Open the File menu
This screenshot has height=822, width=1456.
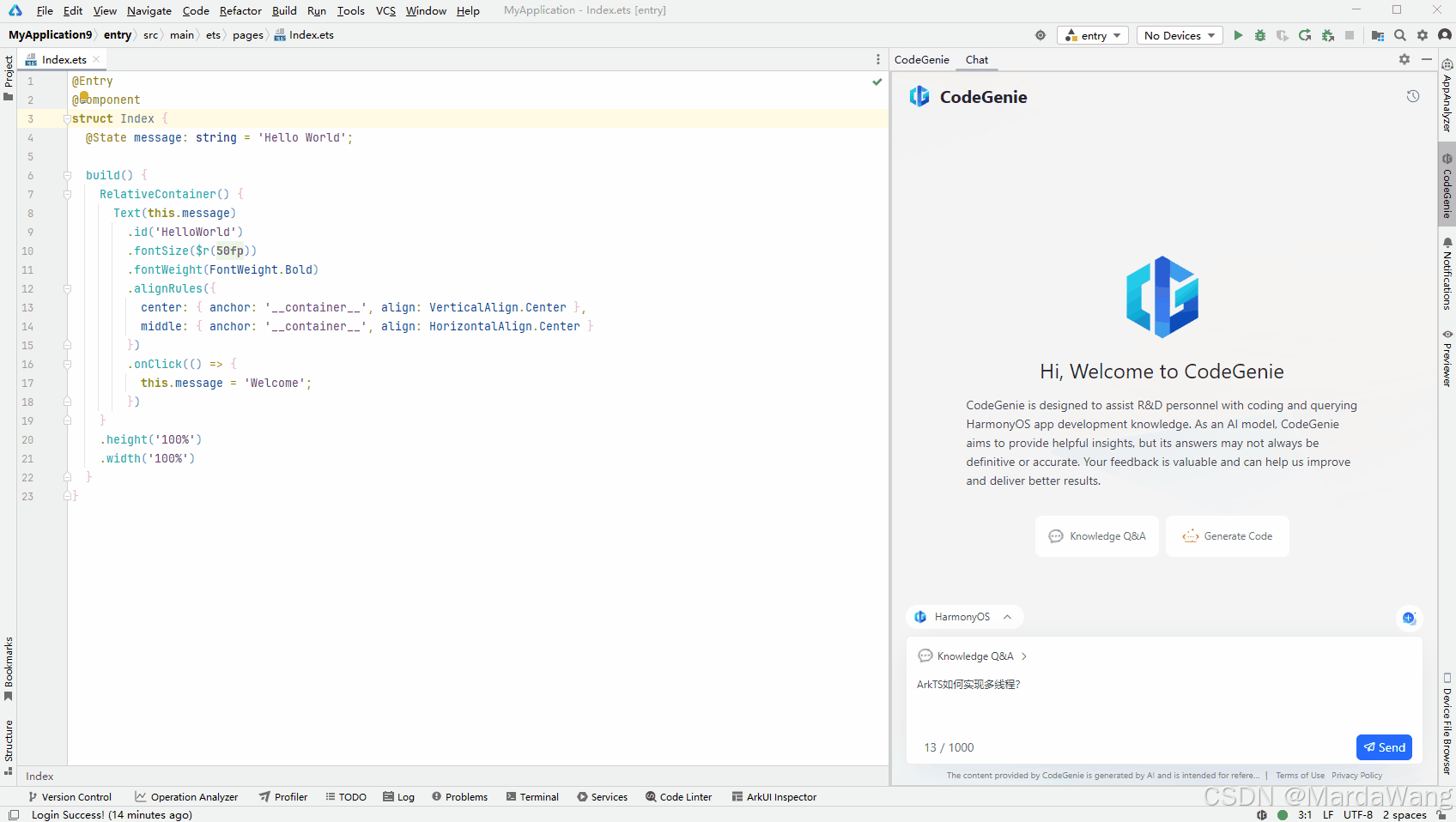point(45,10)
